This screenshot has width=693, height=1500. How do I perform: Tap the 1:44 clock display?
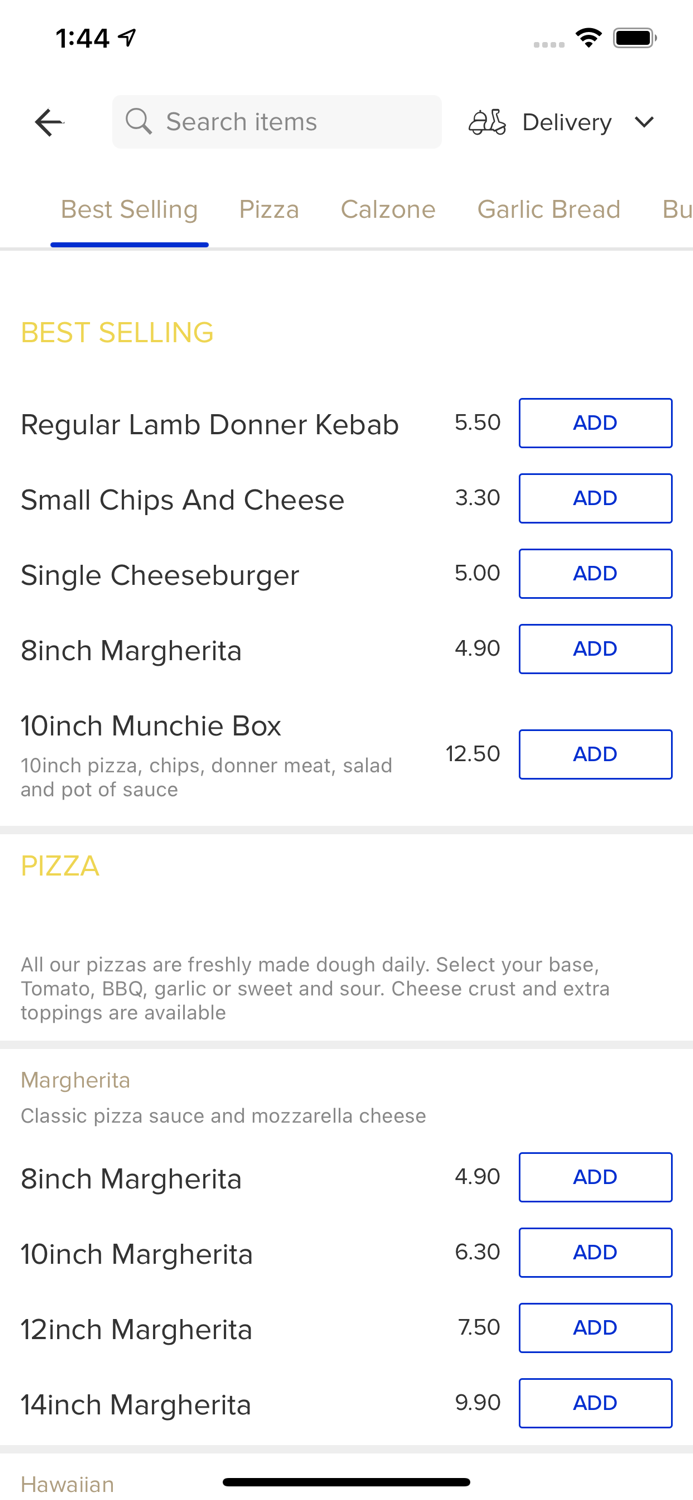point(85,37)
